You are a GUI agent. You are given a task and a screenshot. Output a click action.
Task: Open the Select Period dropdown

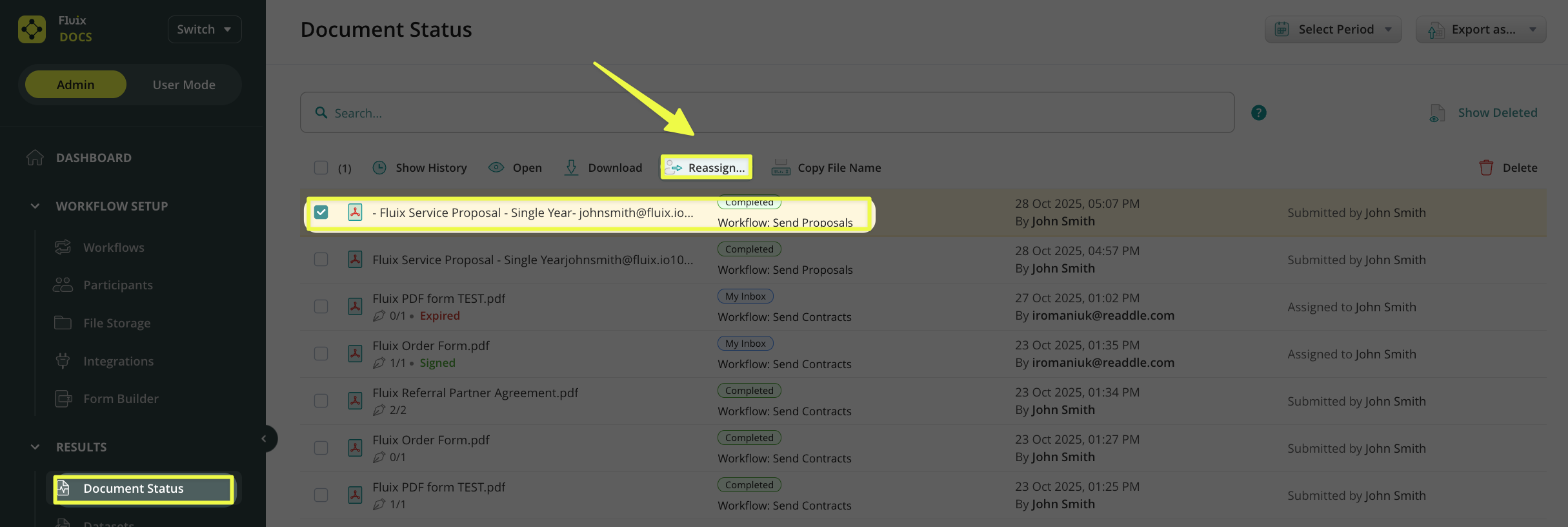[1332, 30]
